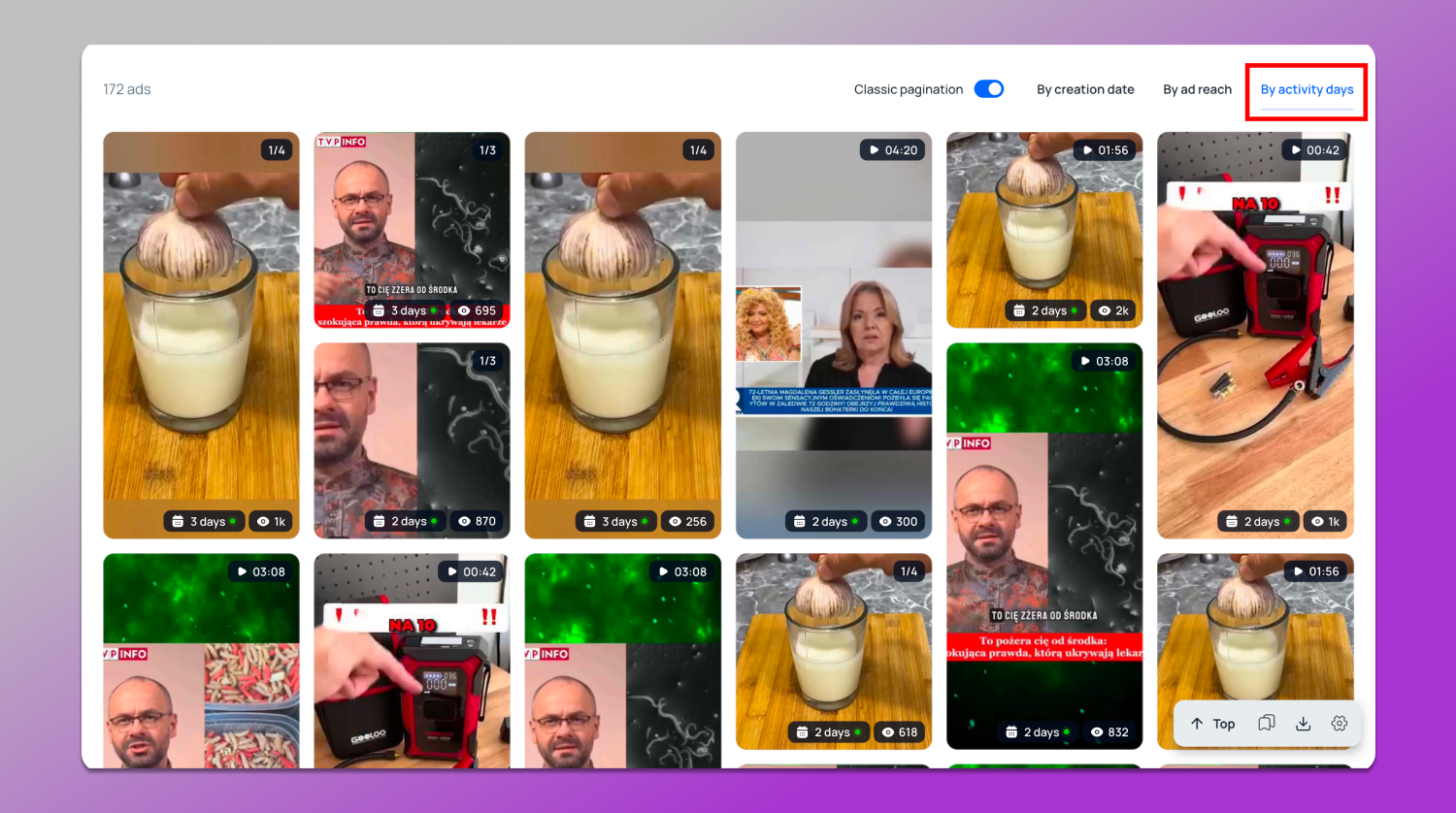Click the play icon on 04:20 video

pyautogui.click(x=874, y=150)
